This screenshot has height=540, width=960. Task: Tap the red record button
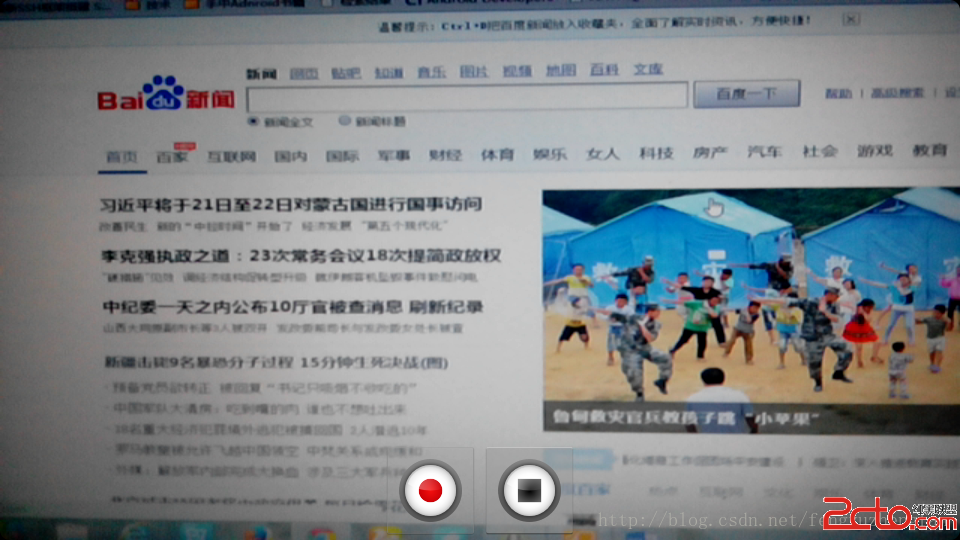(430, 490)
